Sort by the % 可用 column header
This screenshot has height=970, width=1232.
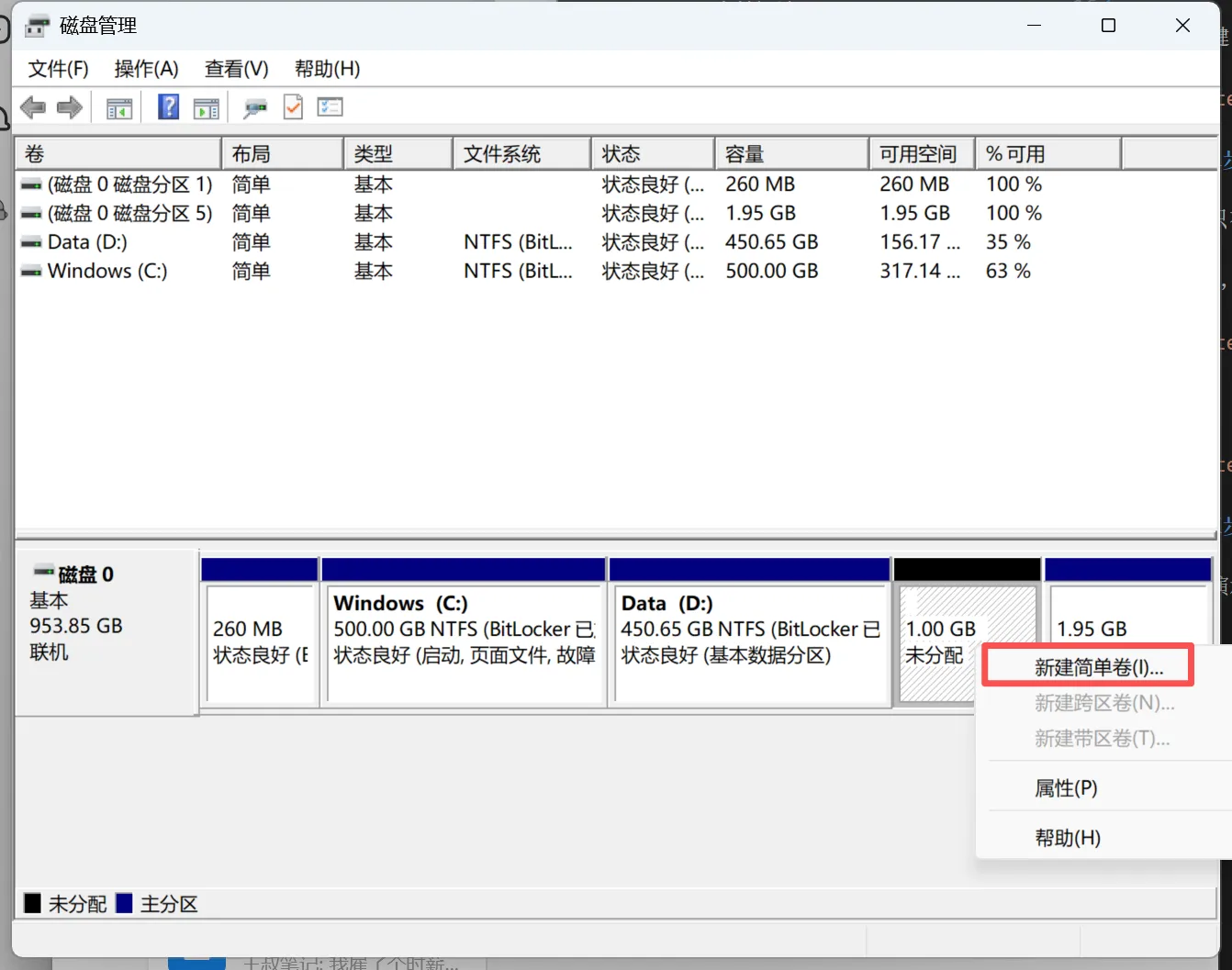point(1048,154)
